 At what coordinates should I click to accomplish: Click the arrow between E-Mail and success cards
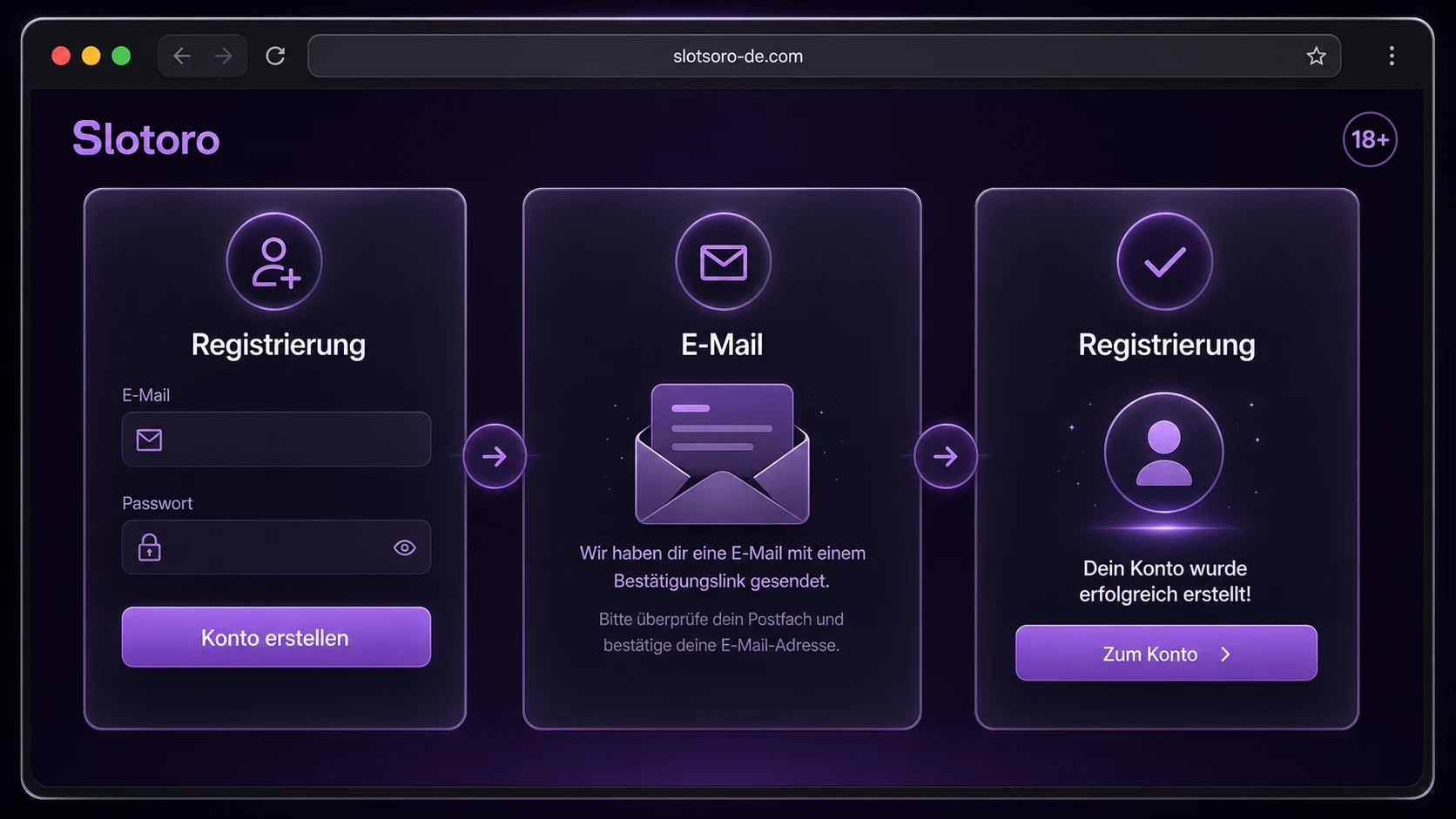946,456
